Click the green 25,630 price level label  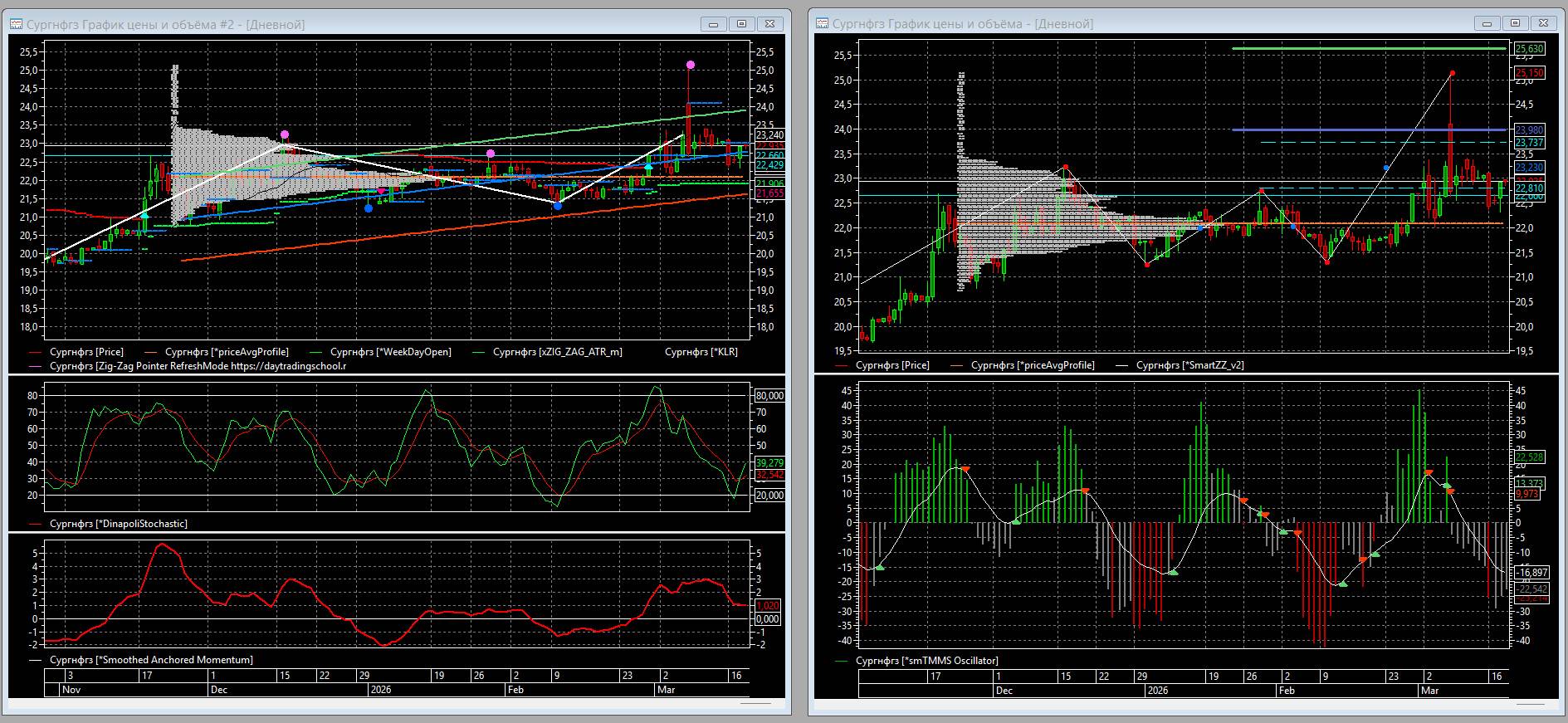pos(1530,49)
